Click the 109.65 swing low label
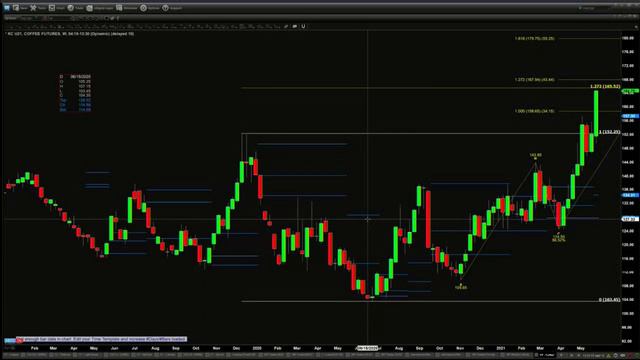This screenshot has width=640, height=360. click(461, 287)
